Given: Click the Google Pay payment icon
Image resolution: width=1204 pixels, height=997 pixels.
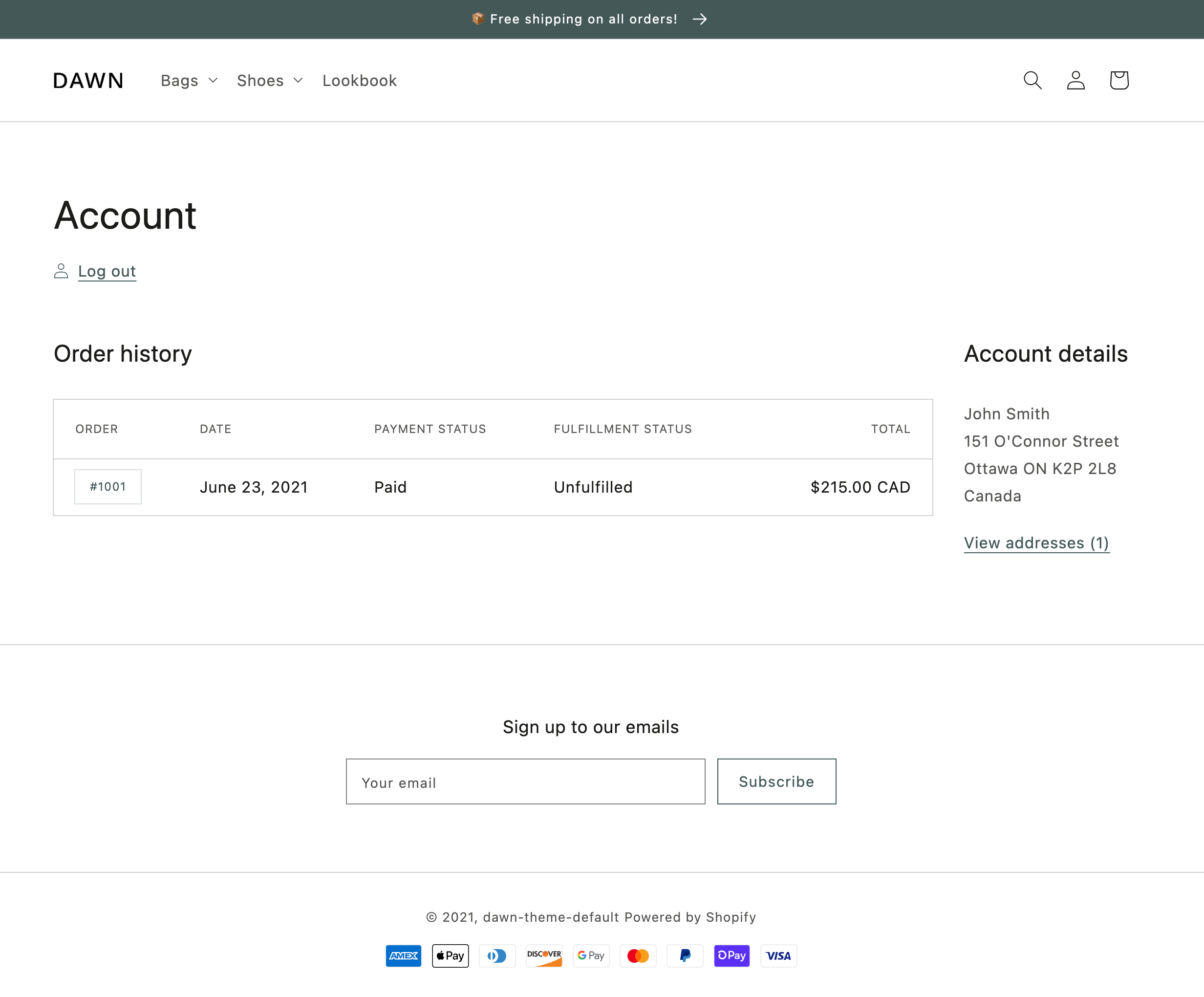Looking at the screenshot, I should coord(591,956).
